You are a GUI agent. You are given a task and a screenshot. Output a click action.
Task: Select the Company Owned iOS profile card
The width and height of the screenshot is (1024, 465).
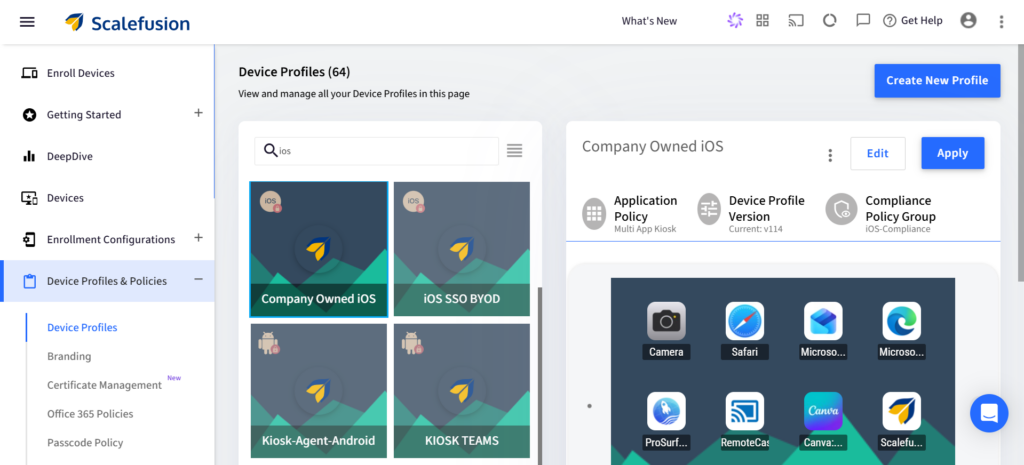point(319,249)
